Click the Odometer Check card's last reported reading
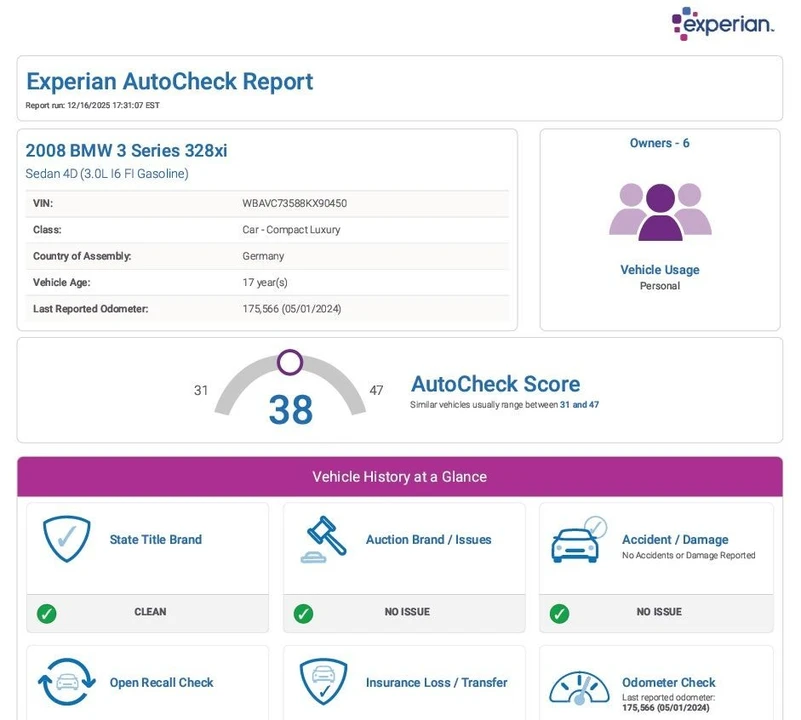 click(666, 708)
